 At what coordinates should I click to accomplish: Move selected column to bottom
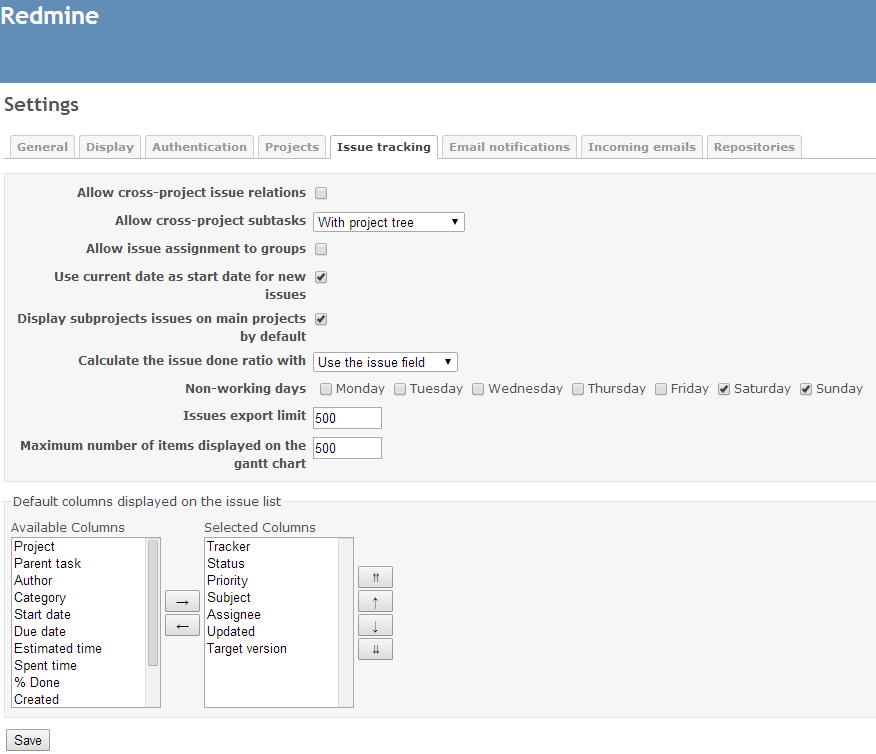(x=375, y=650)
